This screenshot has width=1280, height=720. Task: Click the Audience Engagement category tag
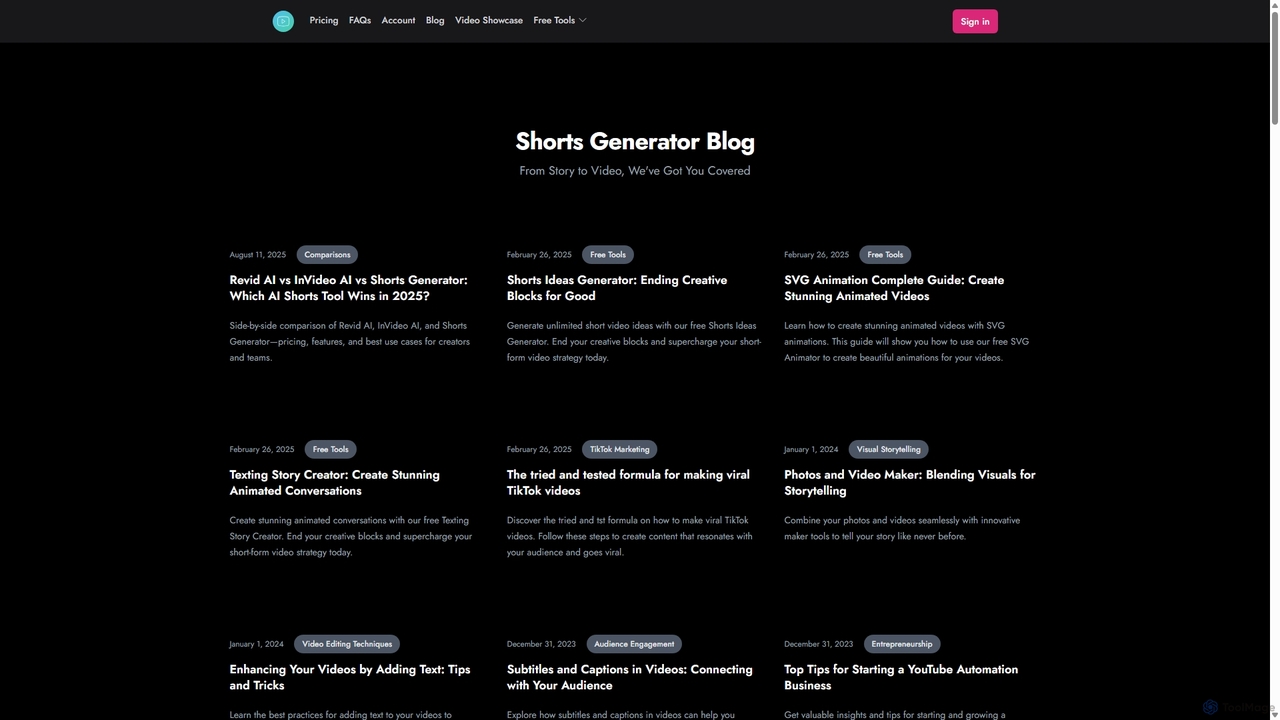click(x=634, y=644)
